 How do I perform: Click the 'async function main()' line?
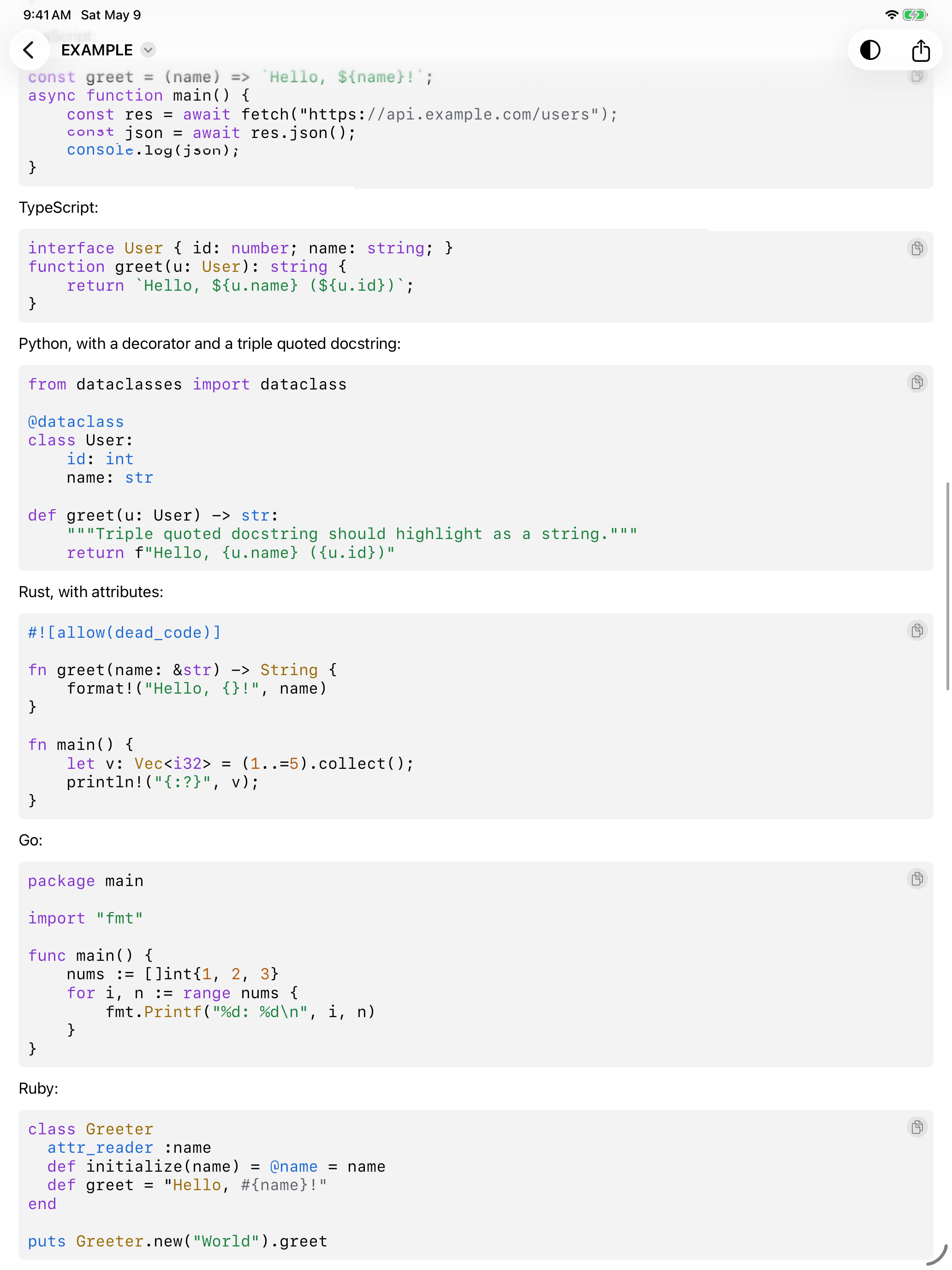[139, 96]
